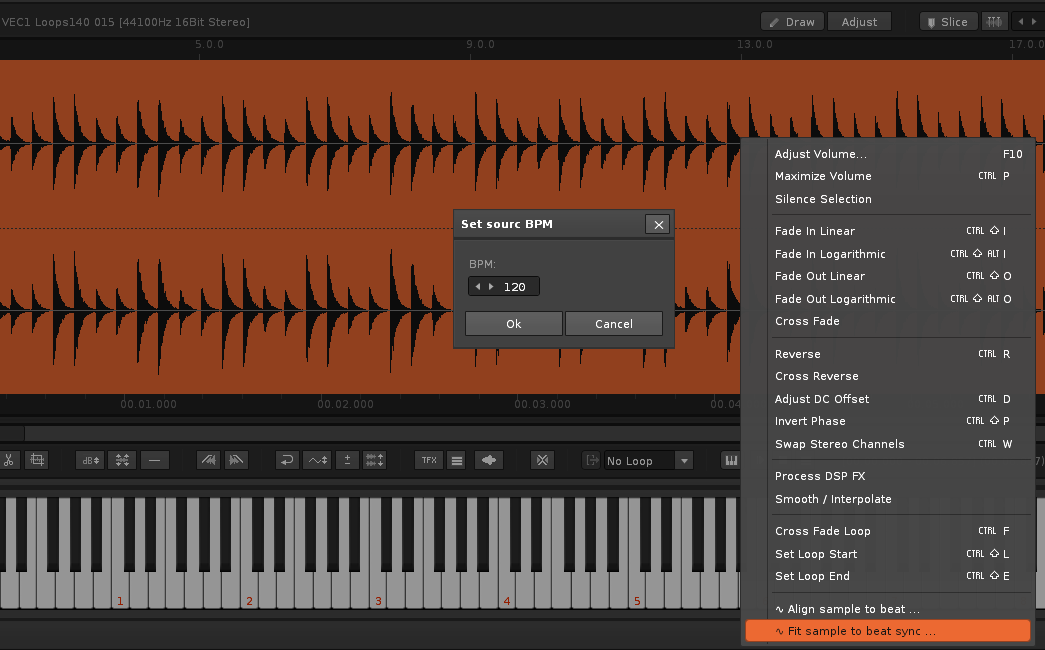Click the crop/trim selection icon
Viewport: 1045px width, 650px height.
pos(37,460)
